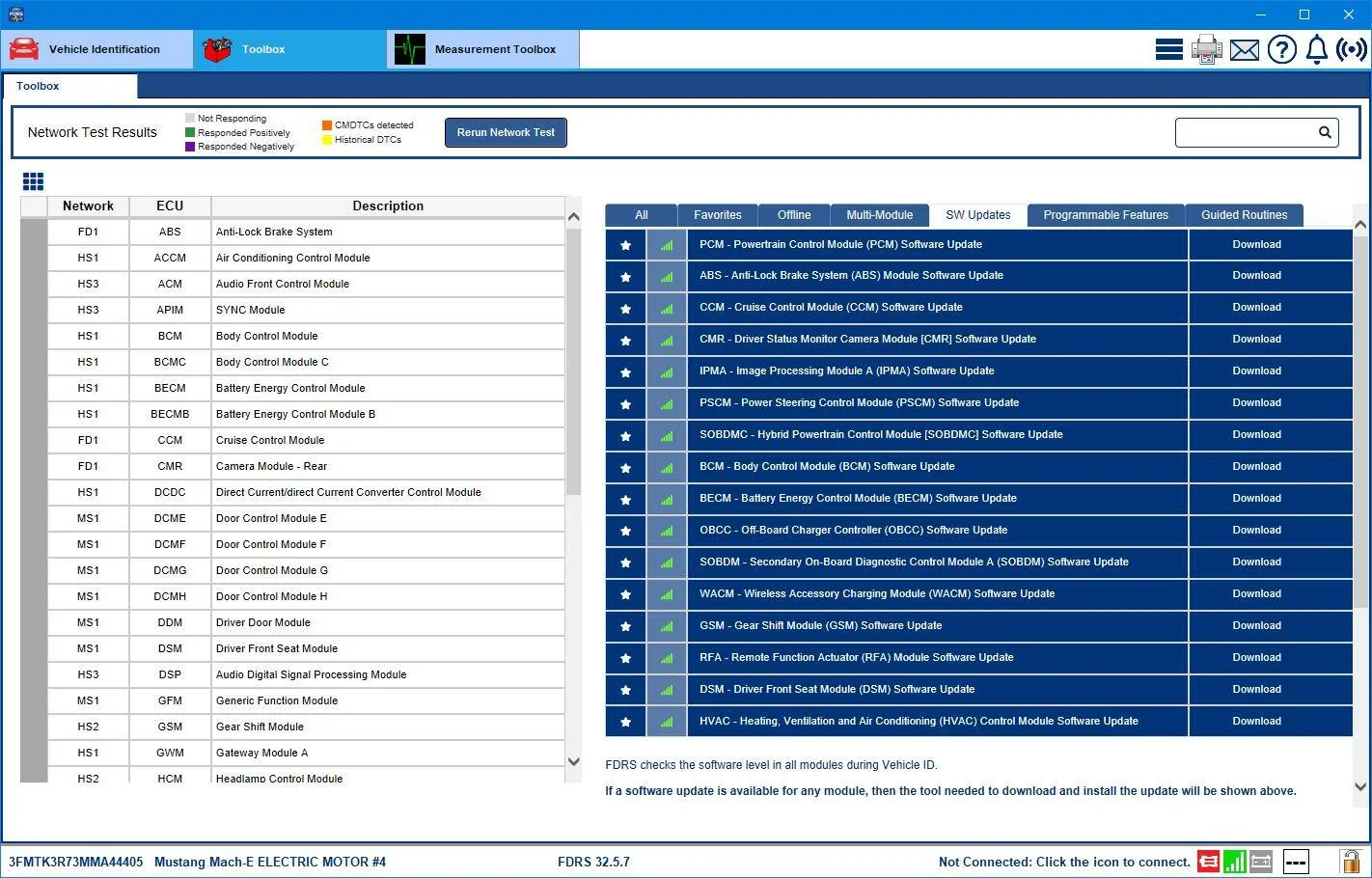Click updates list scrollbar up arrow
The height and width of the screenshot is (878, 1372).
tap(1360, 225)
